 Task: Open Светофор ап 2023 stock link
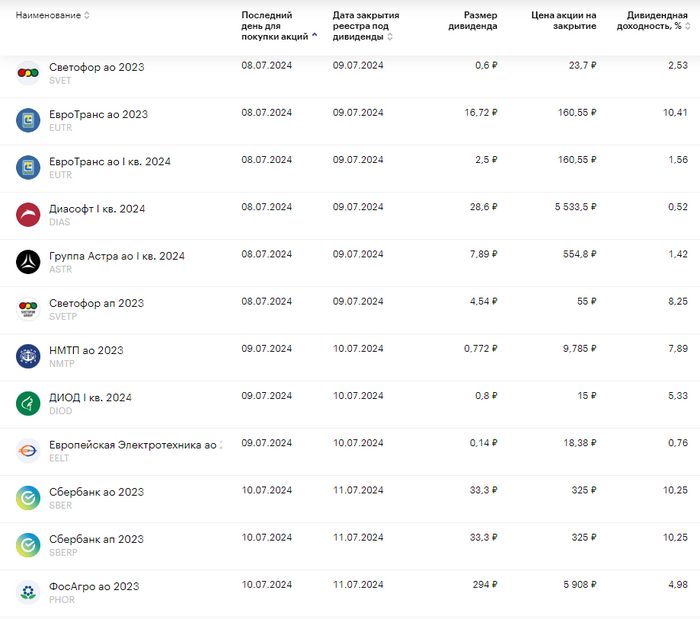click(x=96, y=303)
